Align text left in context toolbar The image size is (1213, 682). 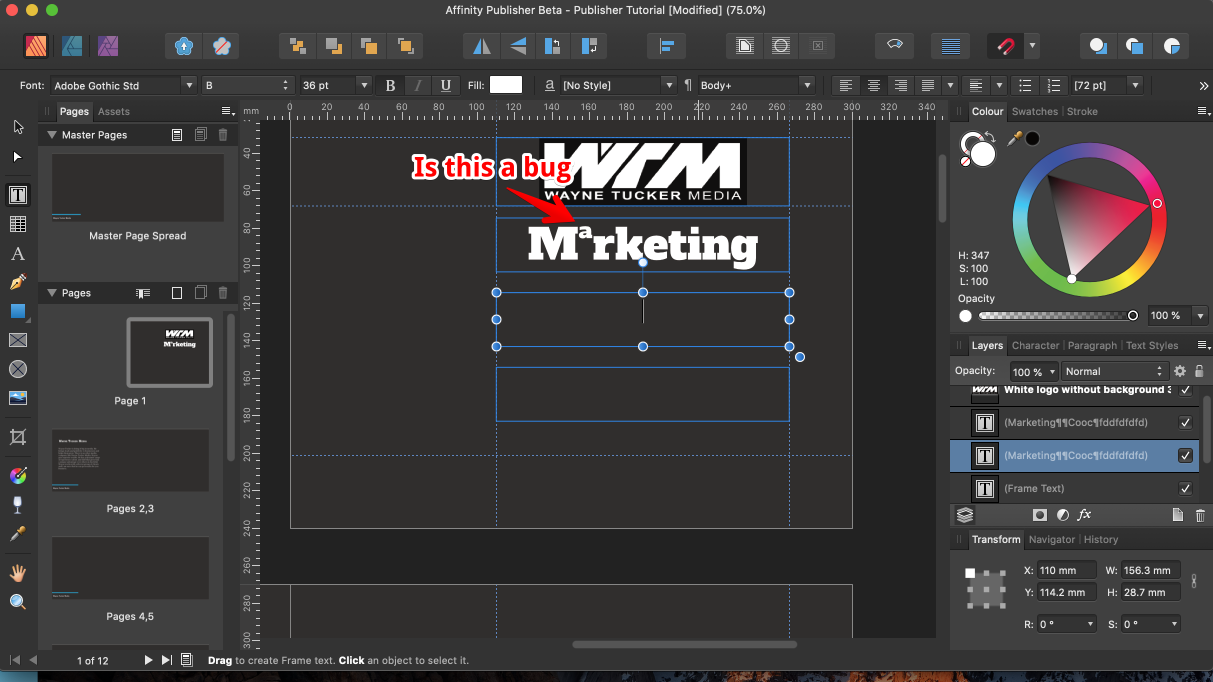(847, 86)
